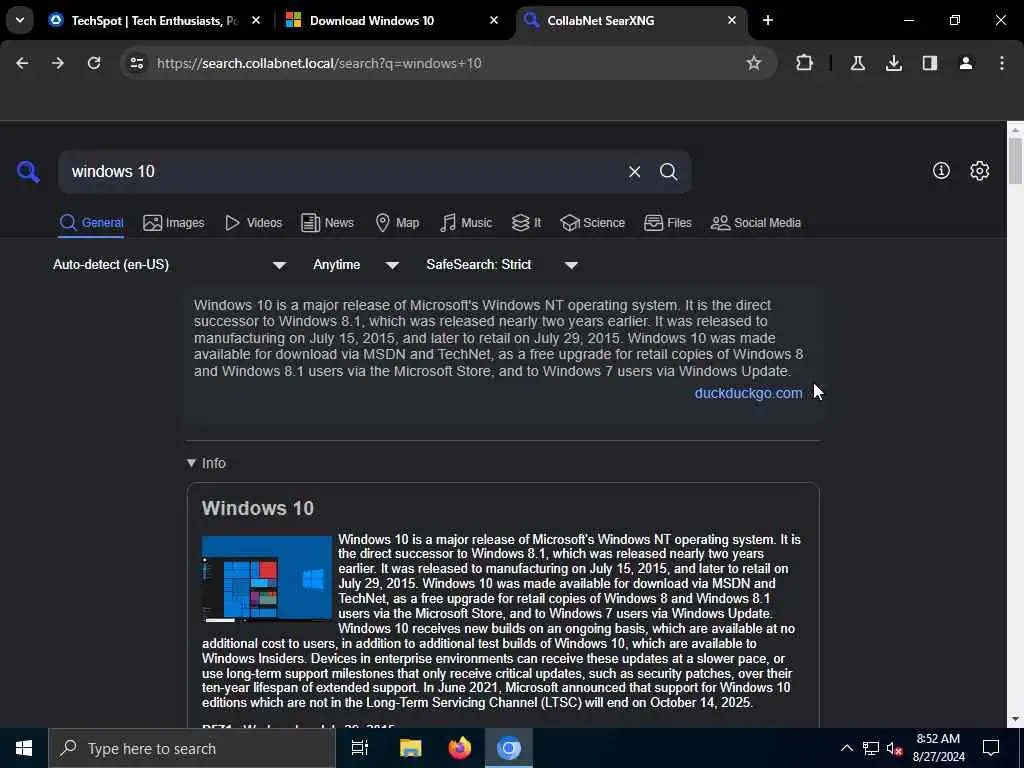Switch to Download Windows 10 tab

coord(392,20)
